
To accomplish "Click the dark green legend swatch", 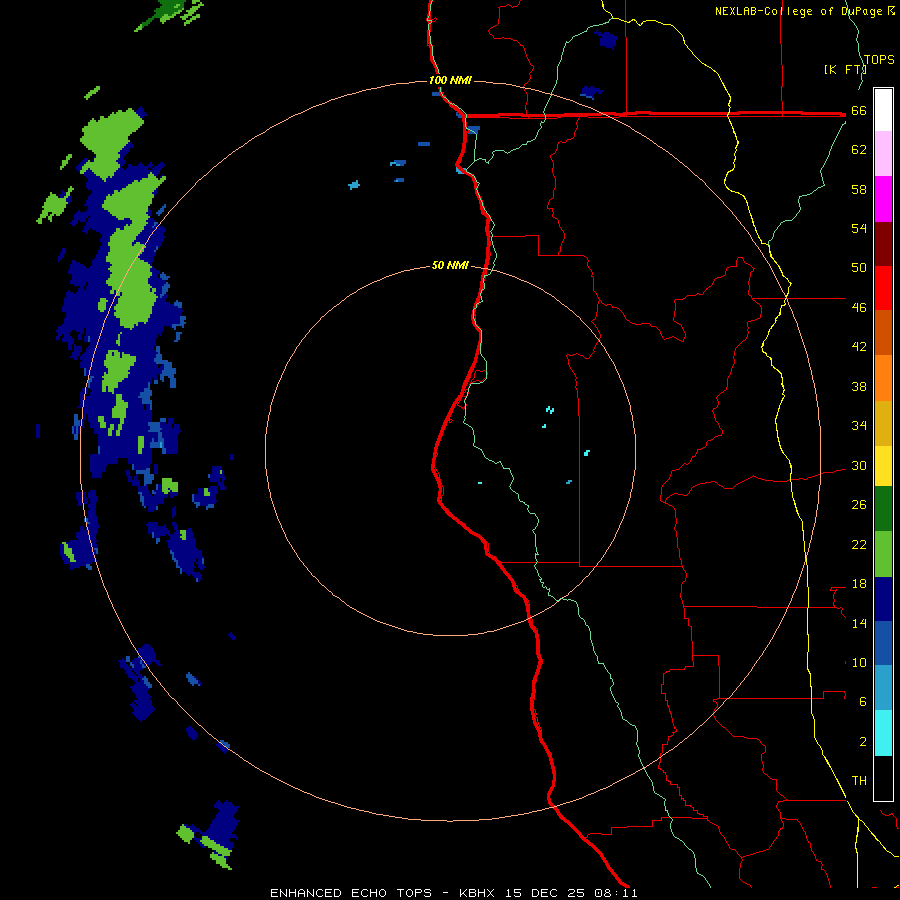I will tap(883, 509).
